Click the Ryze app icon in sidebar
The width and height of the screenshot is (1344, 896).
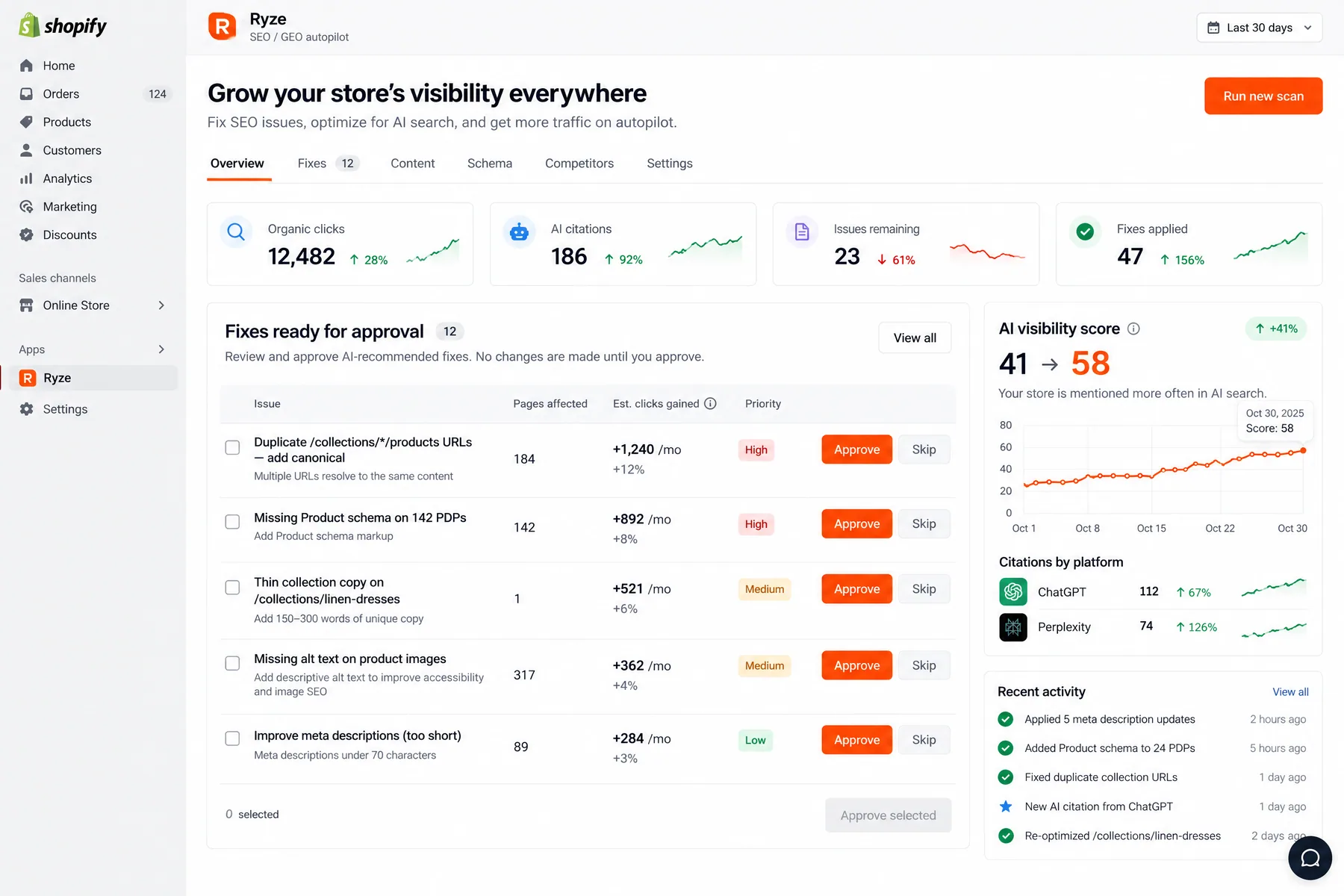coord(28,378)
